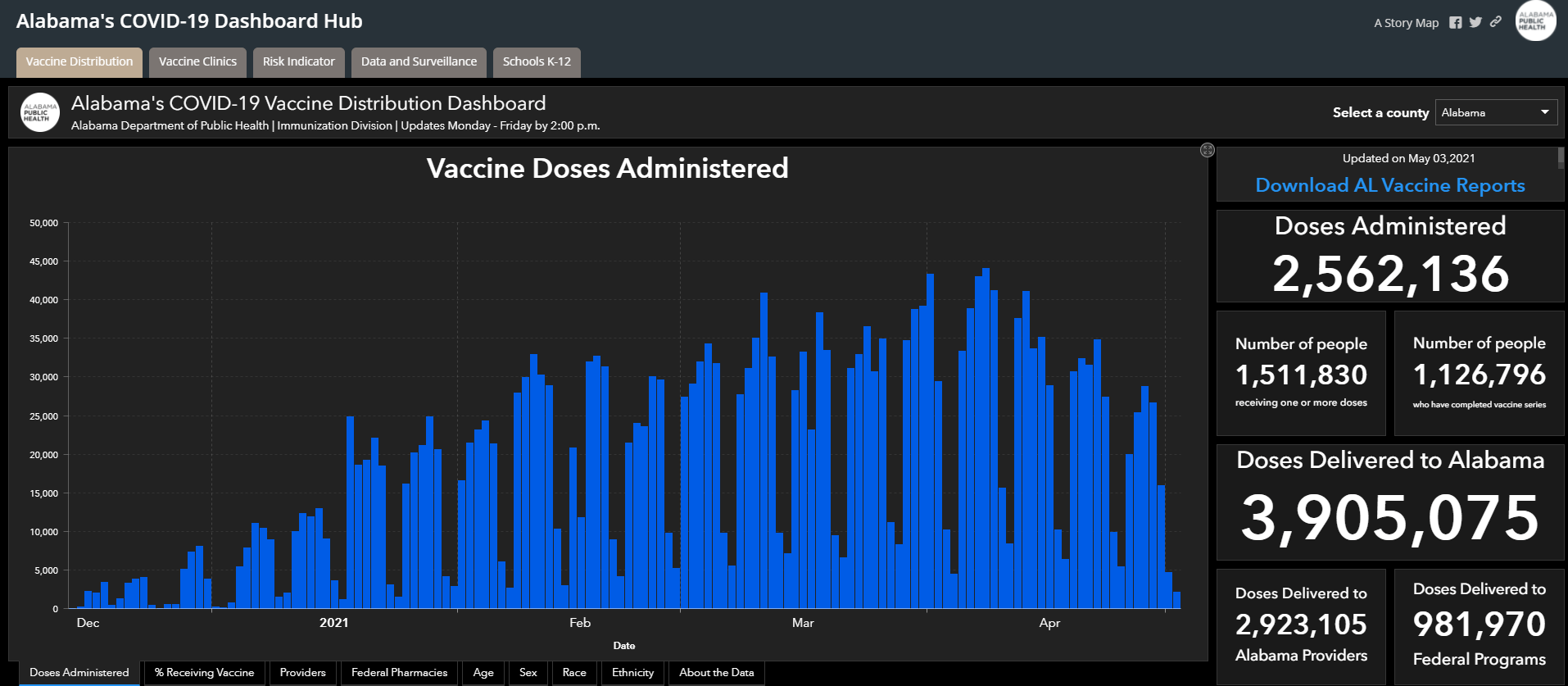Open the Select a county dropdown

1496,112
